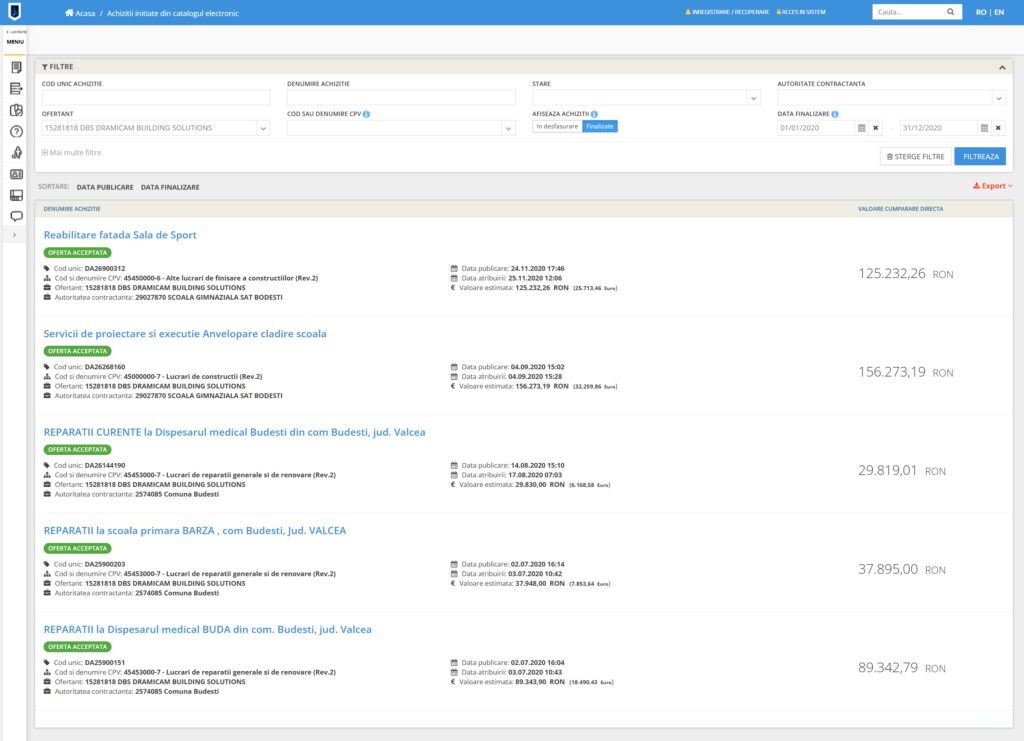
Task: Open the panel layout sidebar icon
Action: pos(16,195)
